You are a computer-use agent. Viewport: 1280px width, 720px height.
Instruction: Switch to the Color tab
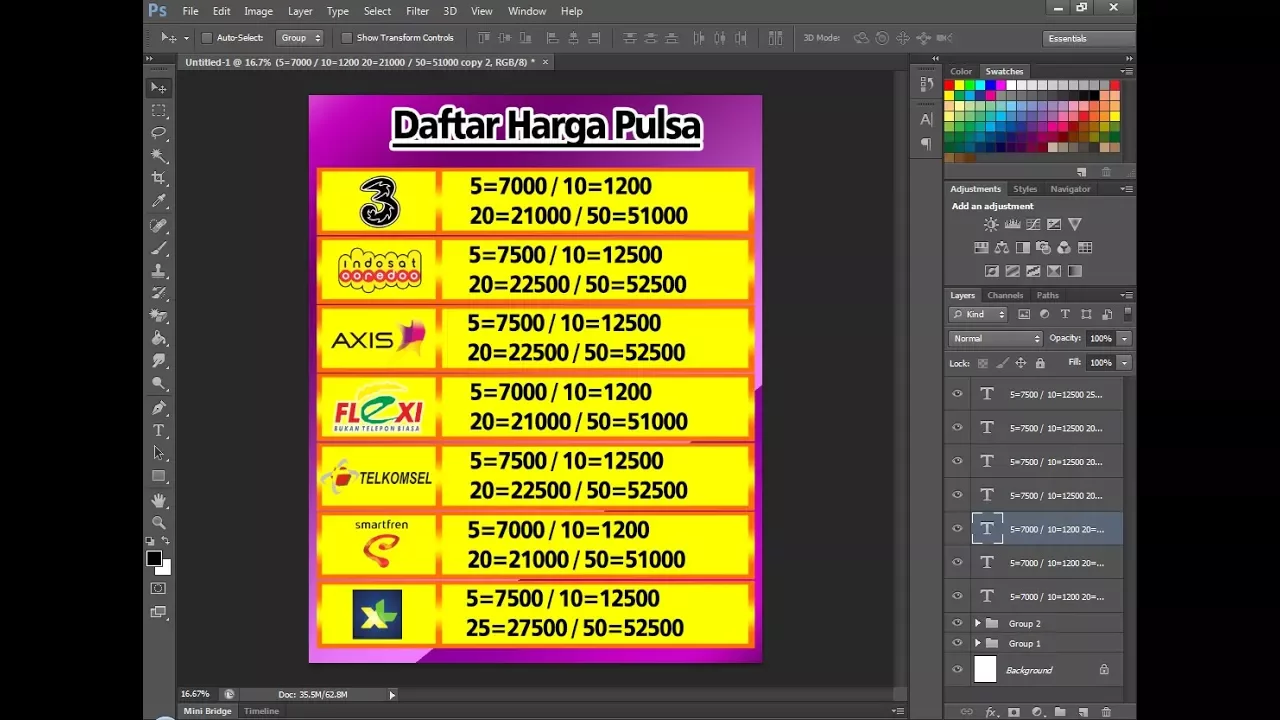(x=961, y=71)
